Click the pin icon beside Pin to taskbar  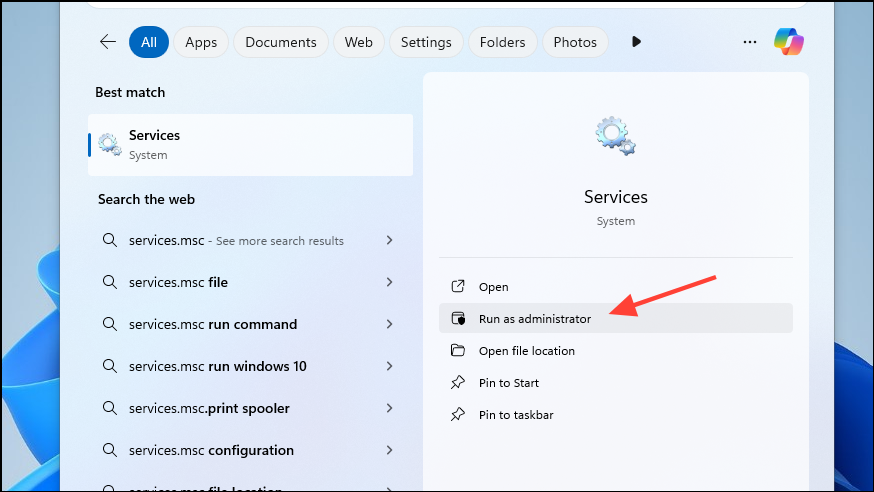tap(458, 415)
